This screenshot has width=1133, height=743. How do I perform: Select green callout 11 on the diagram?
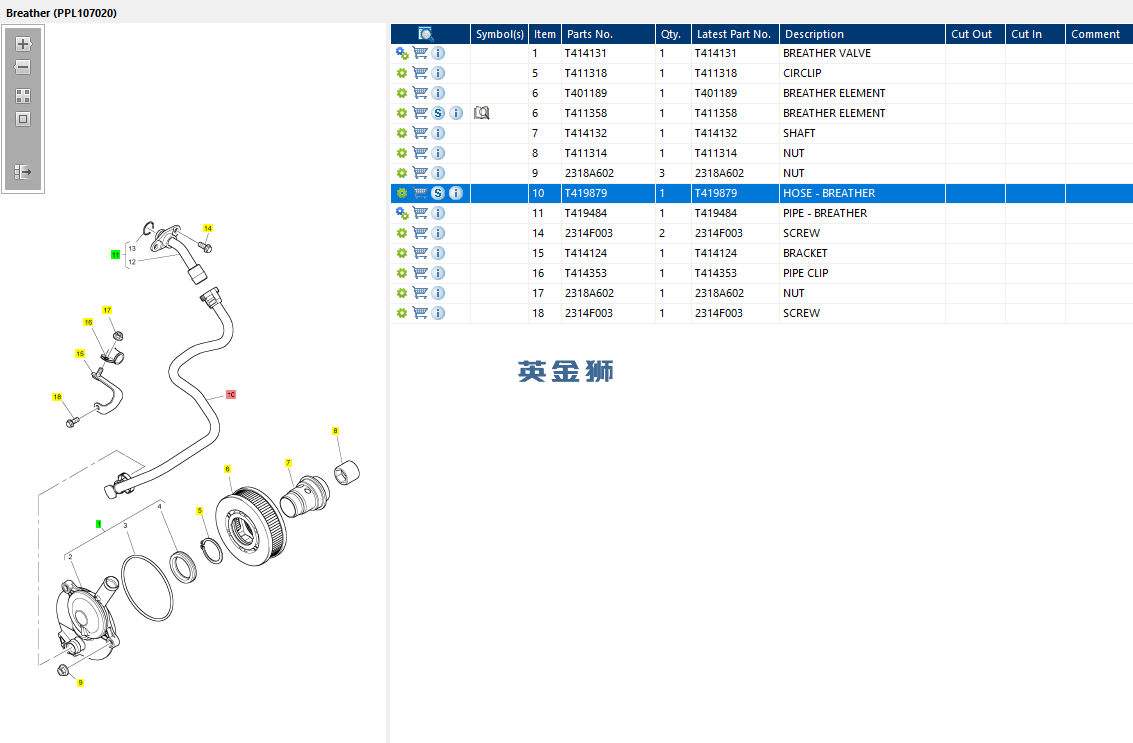(116, 254)
